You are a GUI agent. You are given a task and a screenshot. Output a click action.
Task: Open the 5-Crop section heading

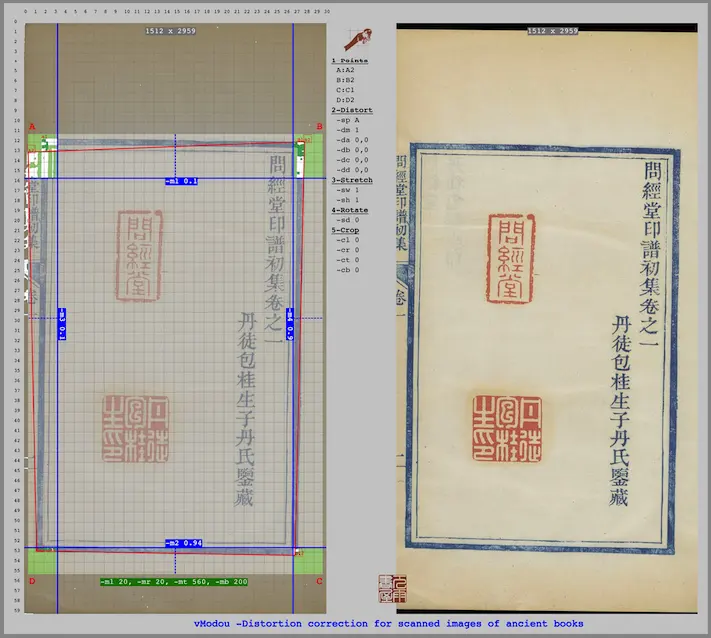(x=345, y=230)
